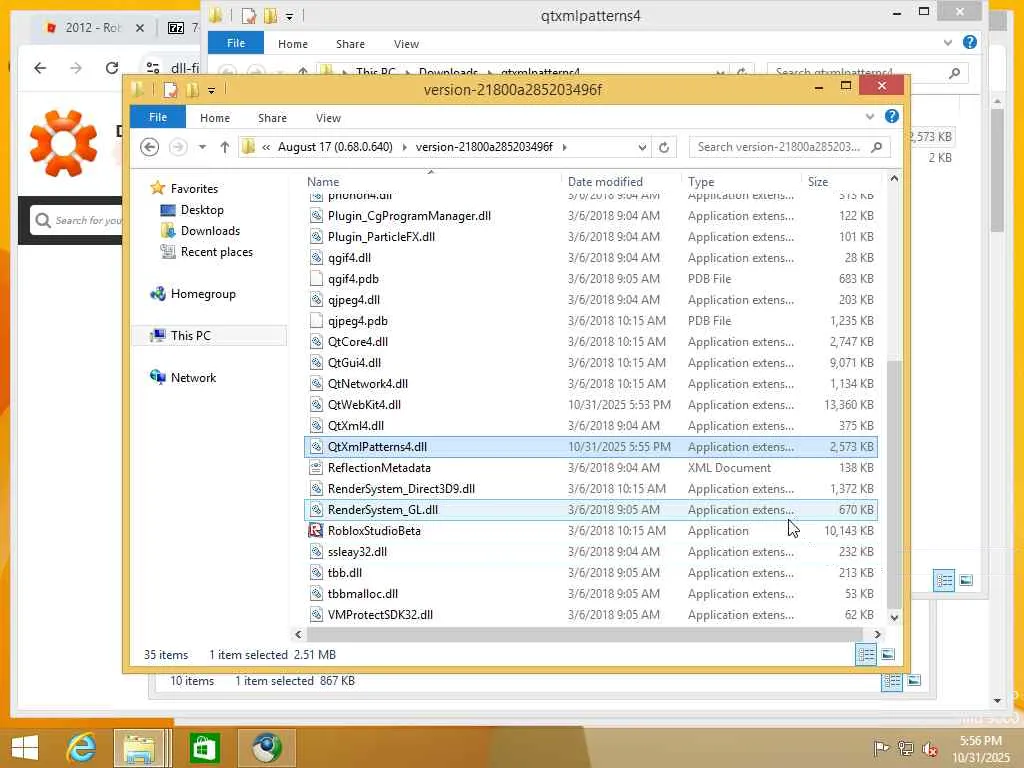This screenshot has width=1024, height=768.
Task: Open Customize Quick Access Toolbar dropdown front window
Action: (x=212, y=91)
